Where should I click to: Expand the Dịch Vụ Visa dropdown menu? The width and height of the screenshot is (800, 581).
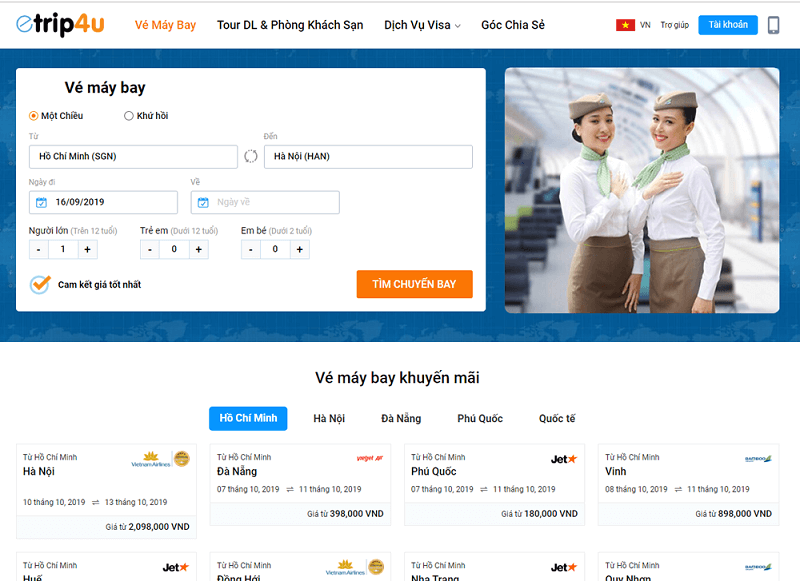(x=422, y=25)
